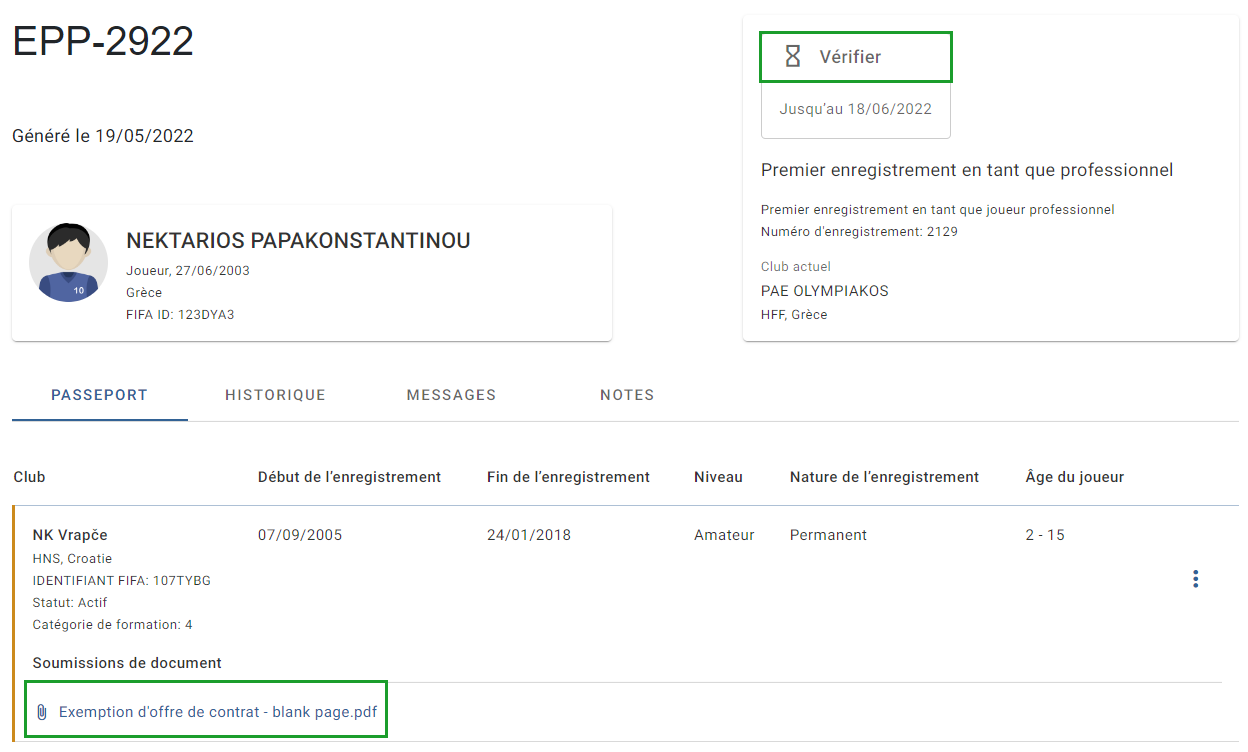Click the Niveau column header
Screen dimensions: 1248x752
coord(718,477)
